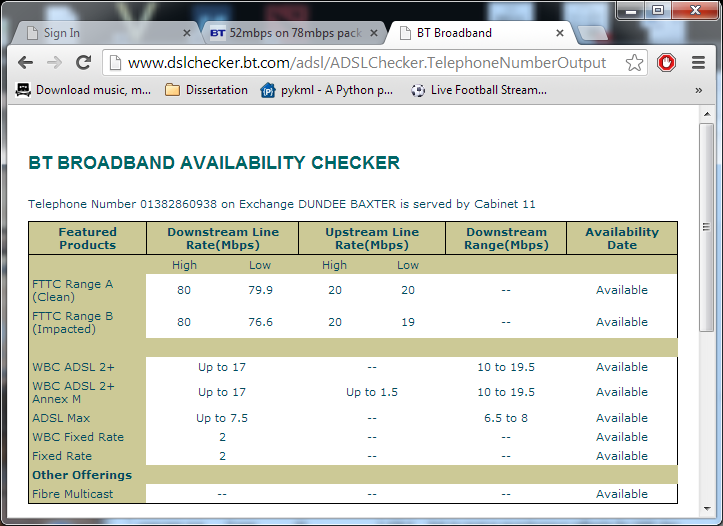Switch to the 52mbps on 78mbps pack tab
Image resolution: width=723 pixels, height=526 pixels.
[x=293, y=33]
